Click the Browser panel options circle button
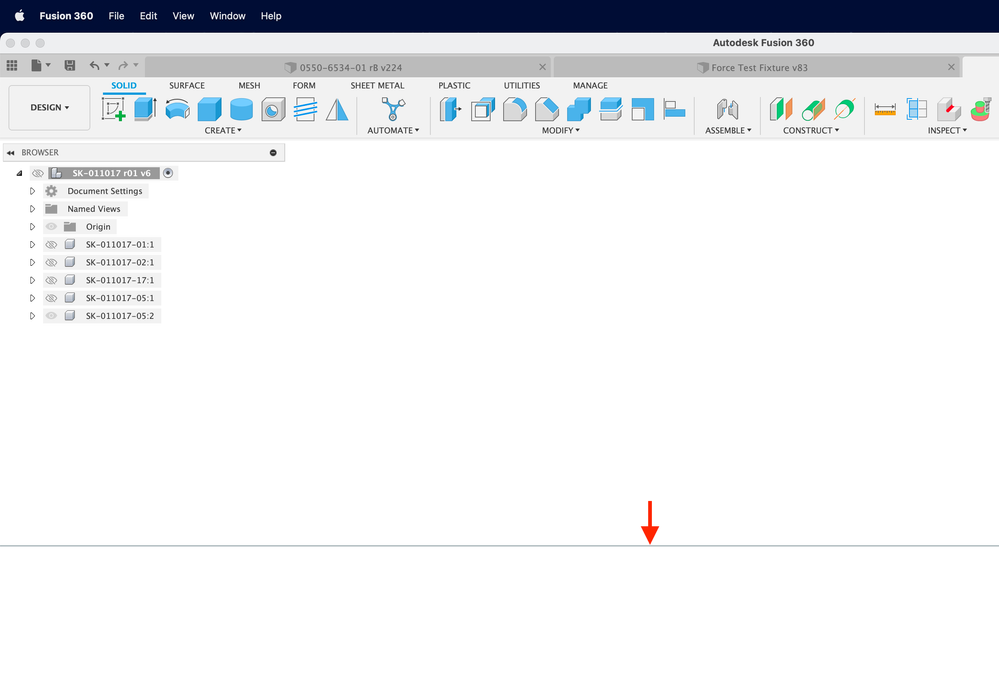This screenshot has height=695, width=999. (273, 153)
